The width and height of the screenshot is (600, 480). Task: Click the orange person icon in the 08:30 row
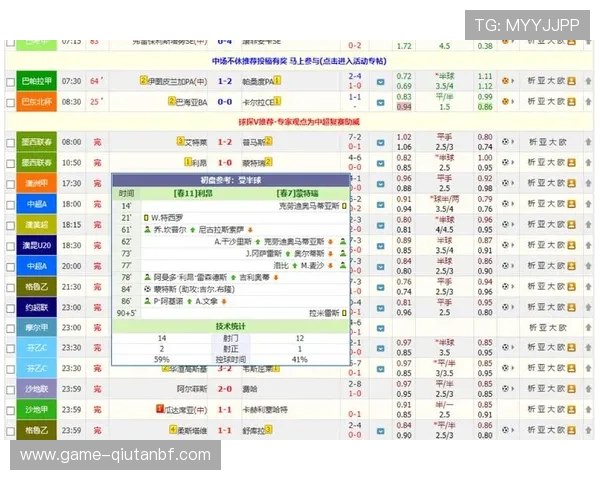pyautogui.click(x=571, y=102)
